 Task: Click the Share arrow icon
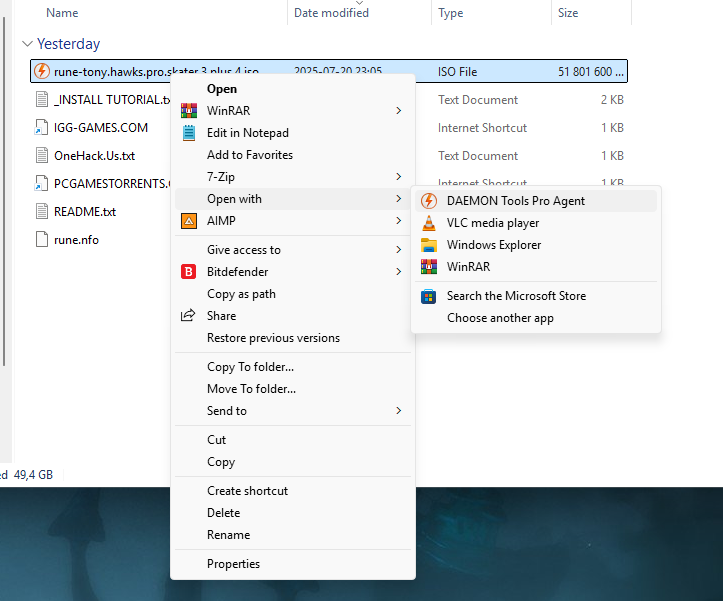click(188, 315)
